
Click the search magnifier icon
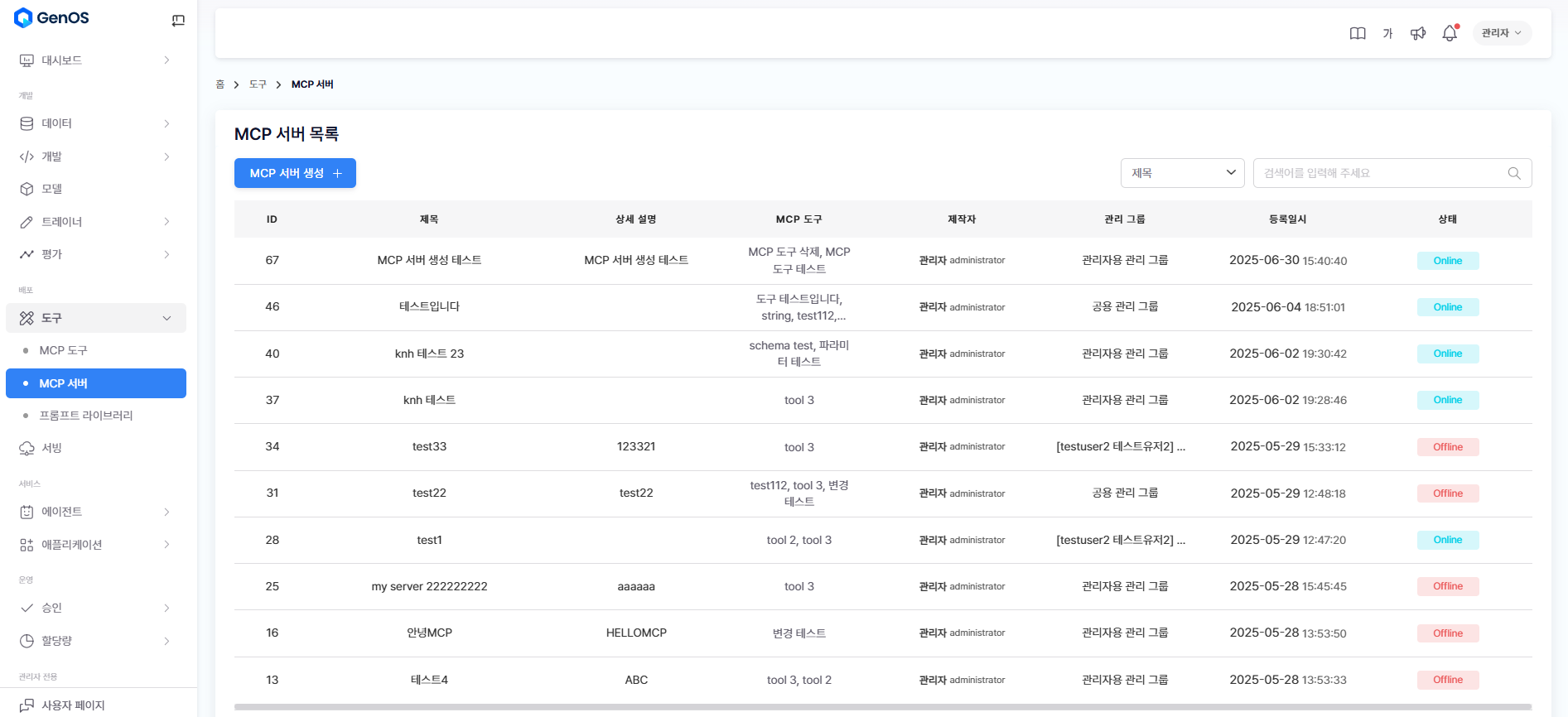click(1513, 173)
